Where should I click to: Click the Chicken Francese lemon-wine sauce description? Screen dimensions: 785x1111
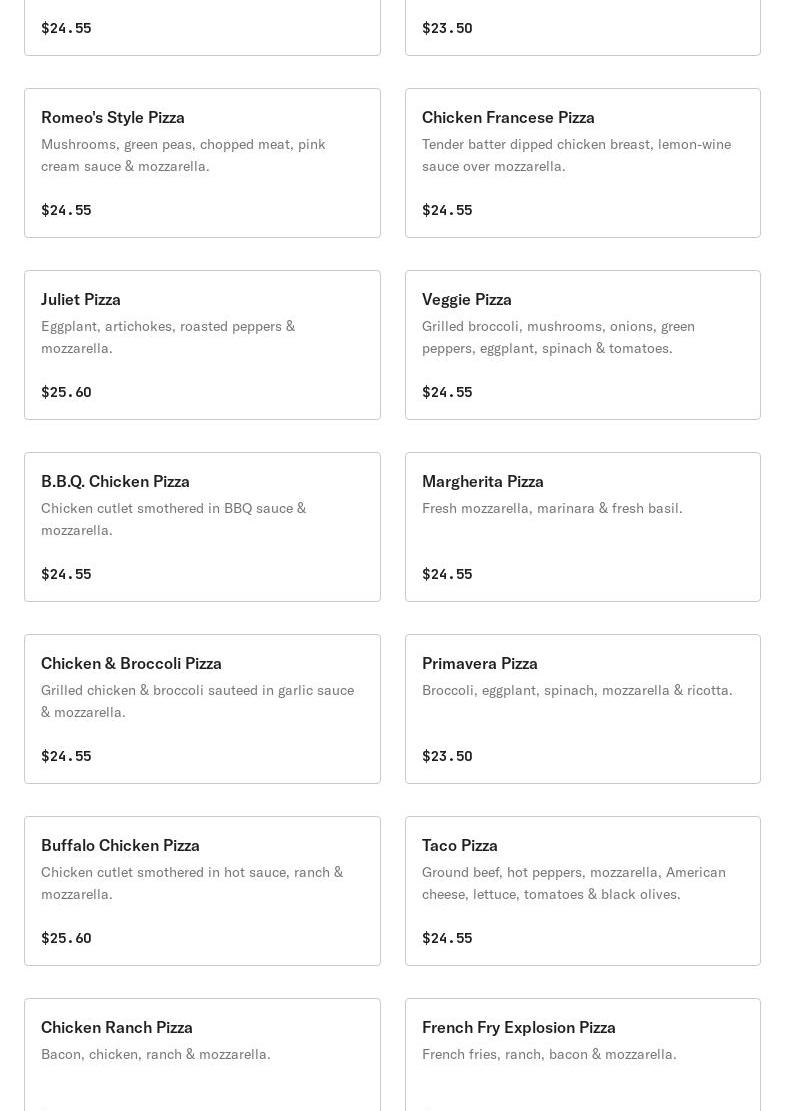point(576,155)
